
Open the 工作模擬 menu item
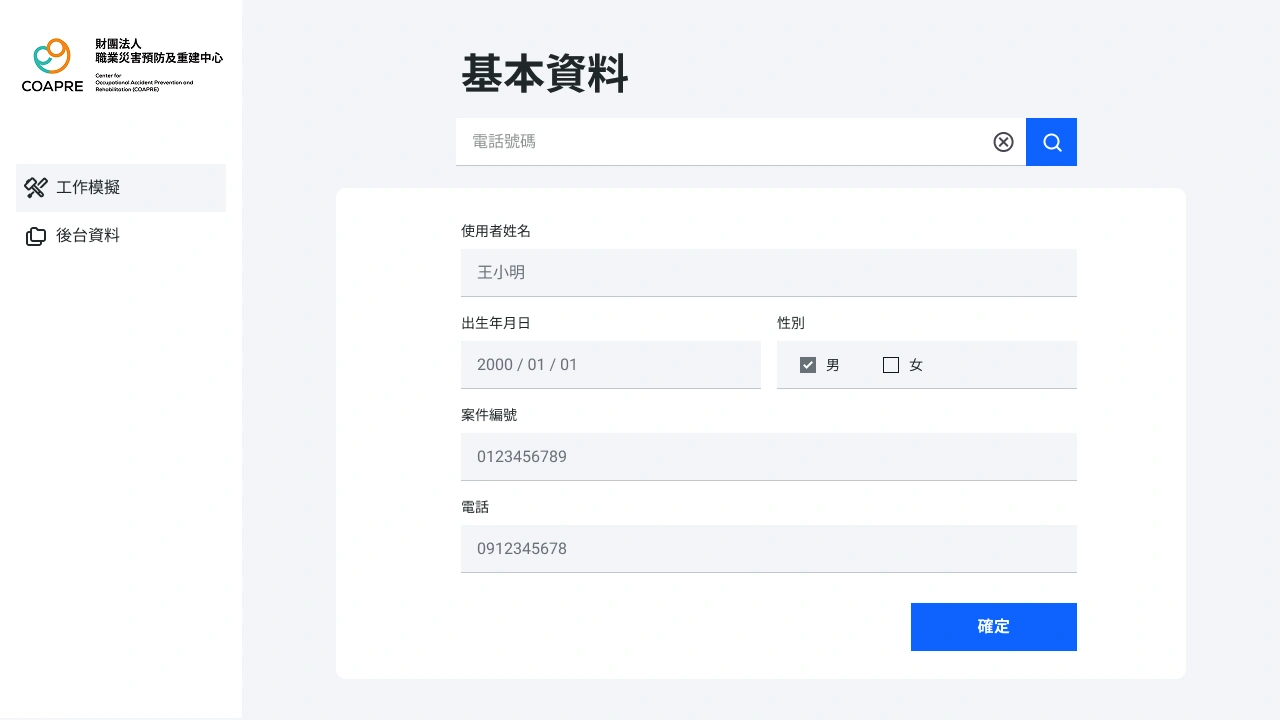[121, 188]
